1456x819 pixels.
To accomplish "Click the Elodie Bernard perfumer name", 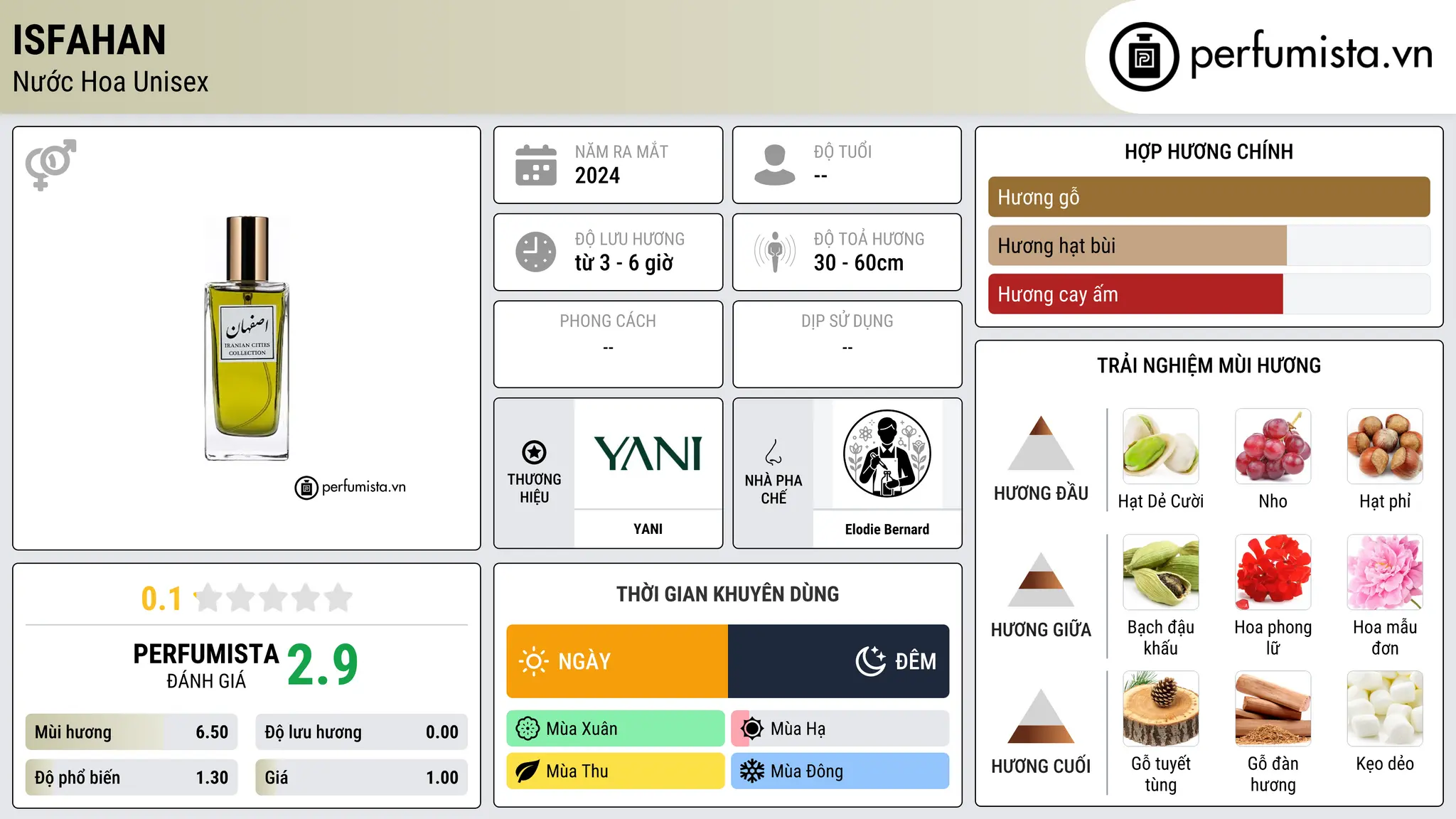I will 887,529.
